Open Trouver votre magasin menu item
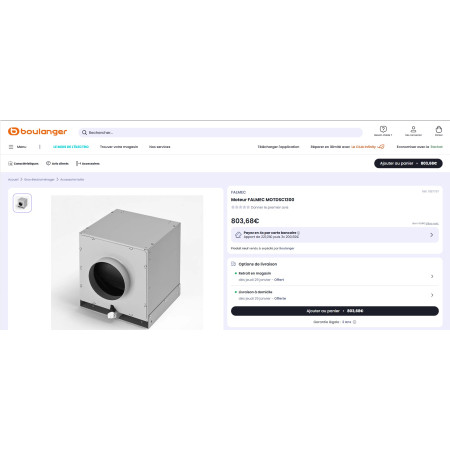Screen dimensions: 450x450 coord(119,147)
